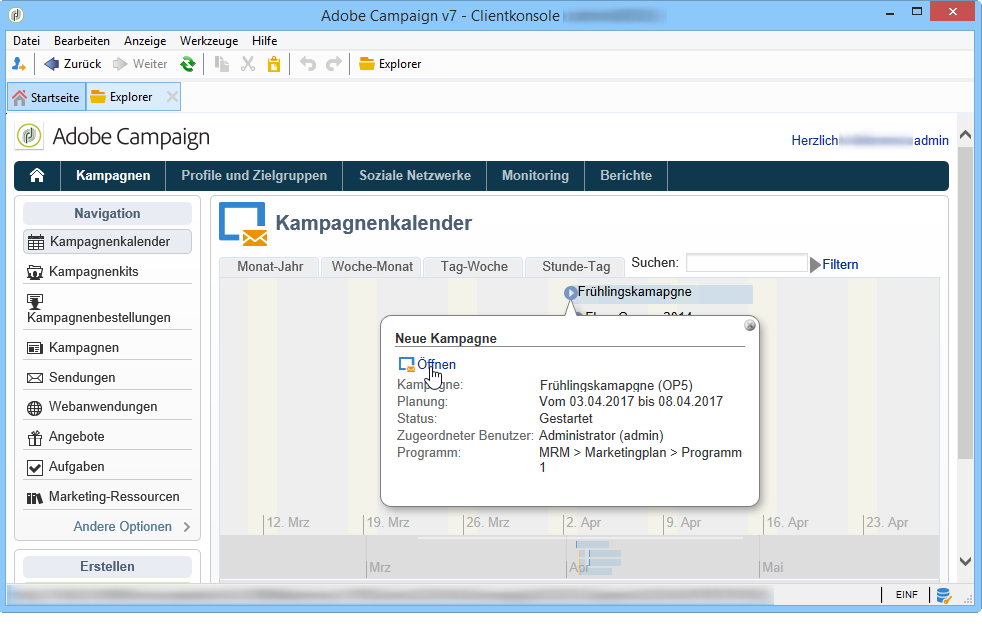This screenshot has width=982, height=643.
Task: Open the Werkzeuge menu
Action: point(209,41)
